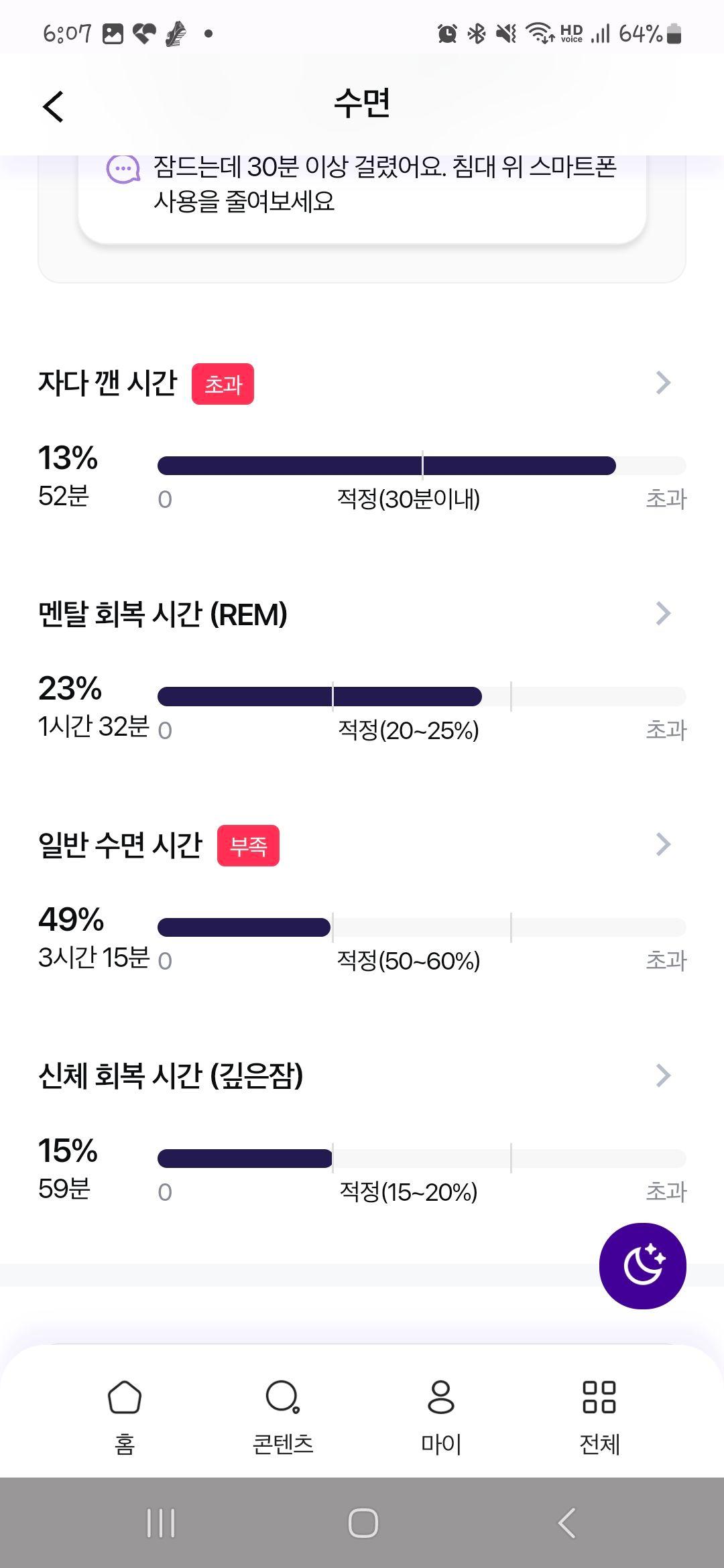Image resolution: width=724 pixels, height=1568 pixels.
Task: Tap the 콘텐츠 search icon
Action: (x=283, y=1397)
